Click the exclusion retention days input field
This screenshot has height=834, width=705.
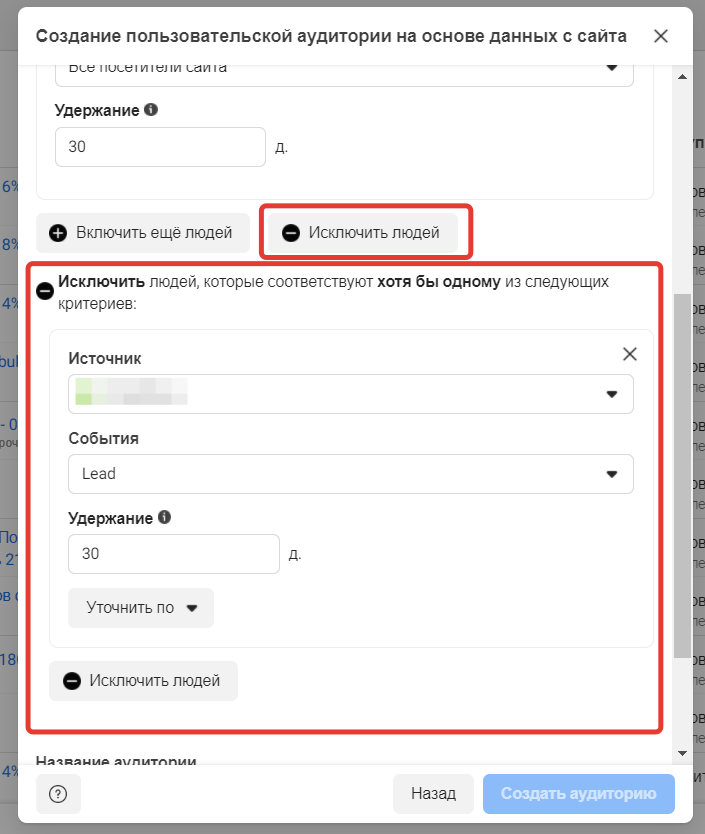click(173, 554)
